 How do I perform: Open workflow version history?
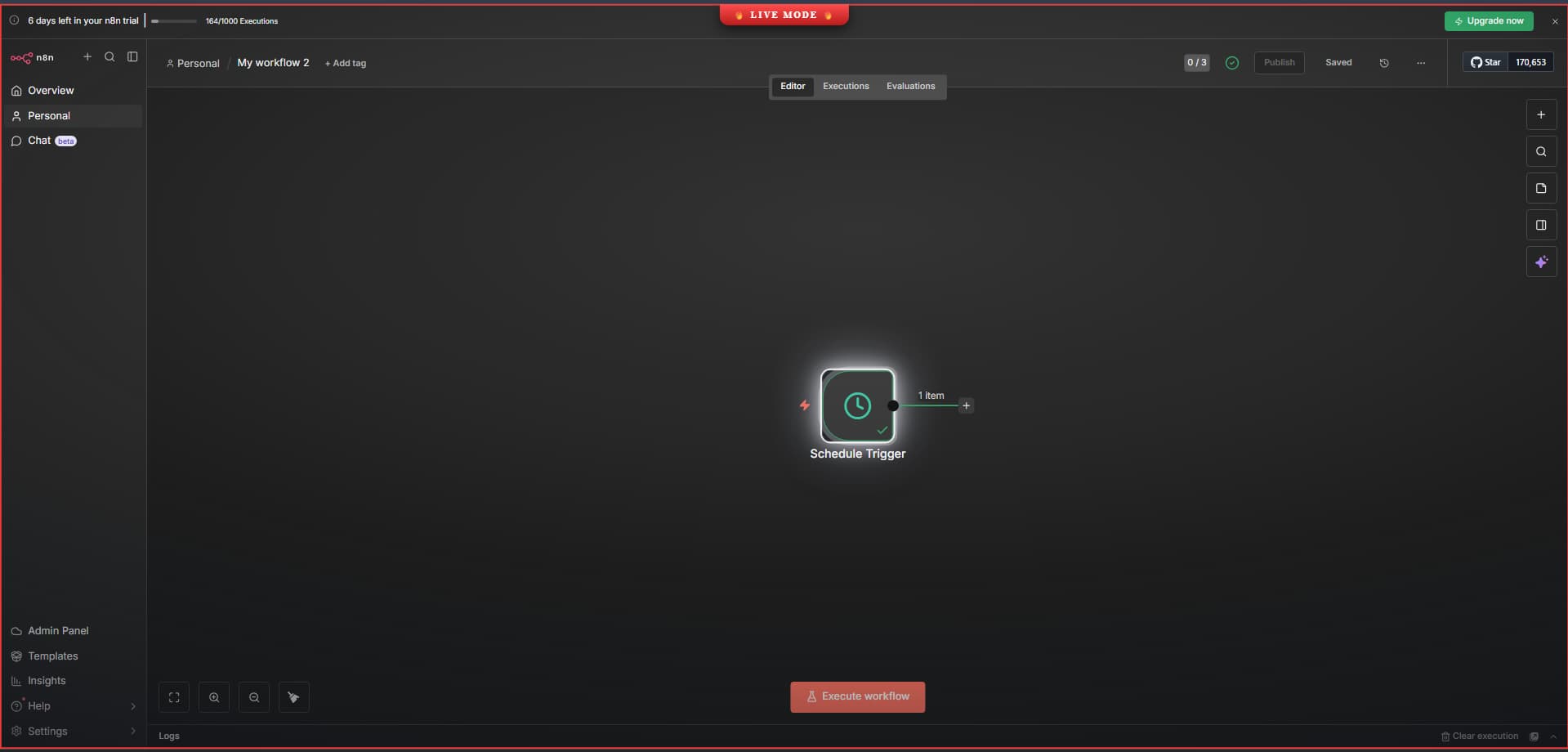(1384, 63)
